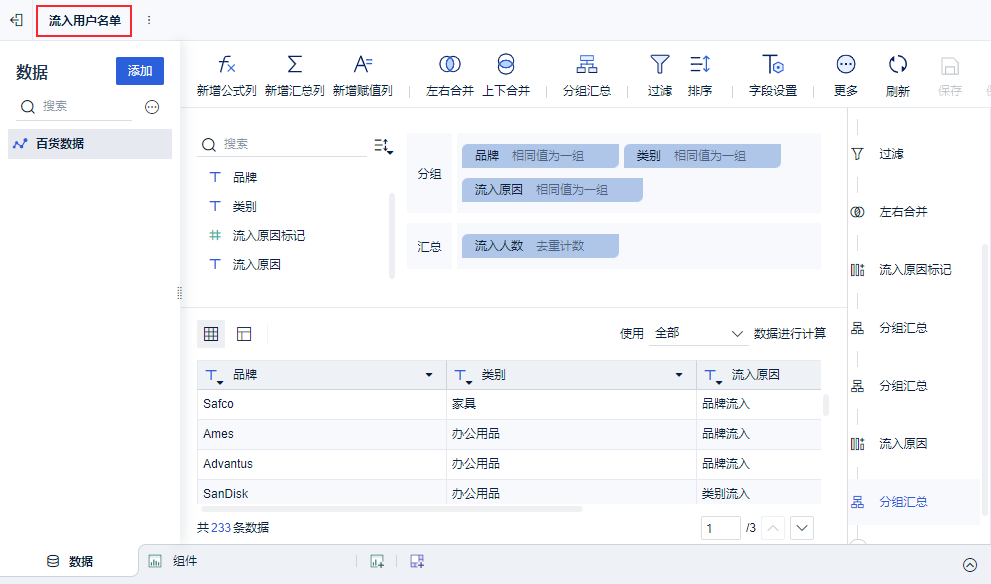Viewport: 991px width, 584px height.
Task: Open the vertical dots menu beside the title
Action: [x=149, y=20]
